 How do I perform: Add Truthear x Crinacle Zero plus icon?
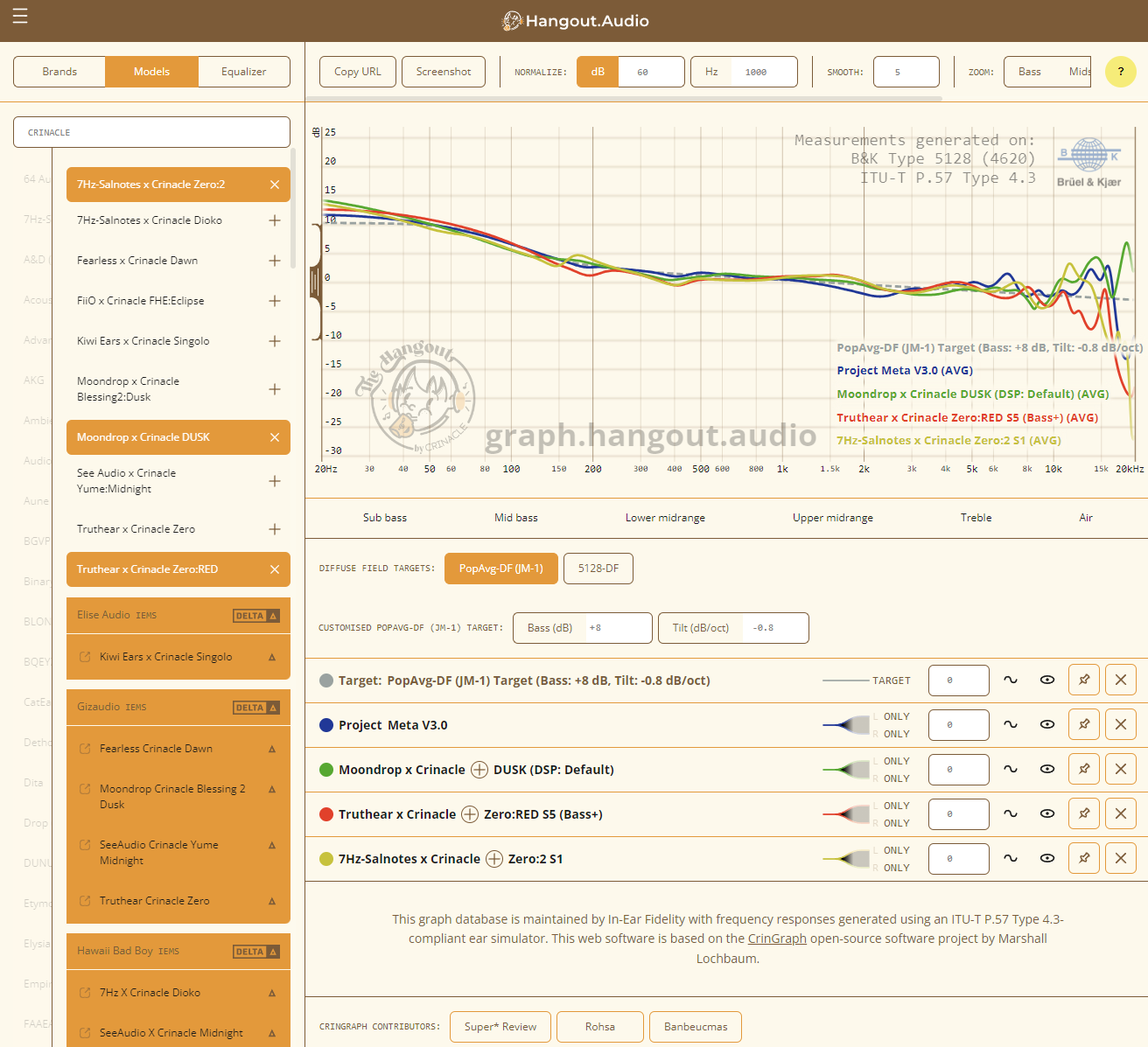(275, 529)
